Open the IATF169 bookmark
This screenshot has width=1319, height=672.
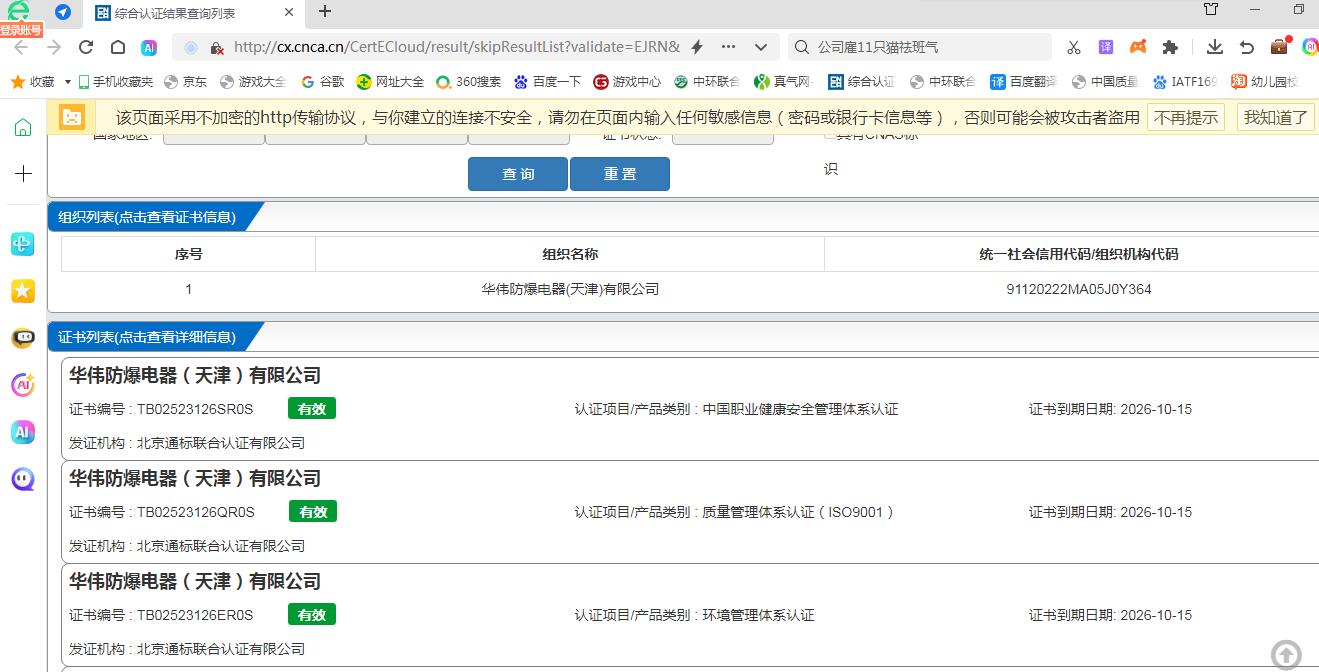(1185, 82)
